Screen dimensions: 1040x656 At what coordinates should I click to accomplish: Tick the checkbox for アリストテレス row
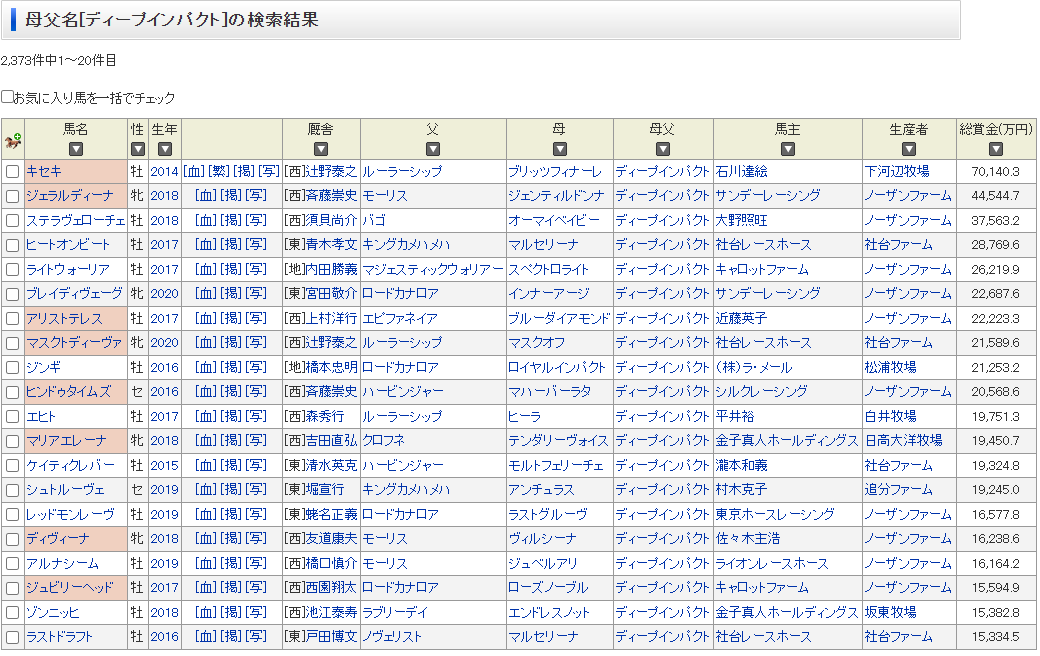click(x=13, y=319)
